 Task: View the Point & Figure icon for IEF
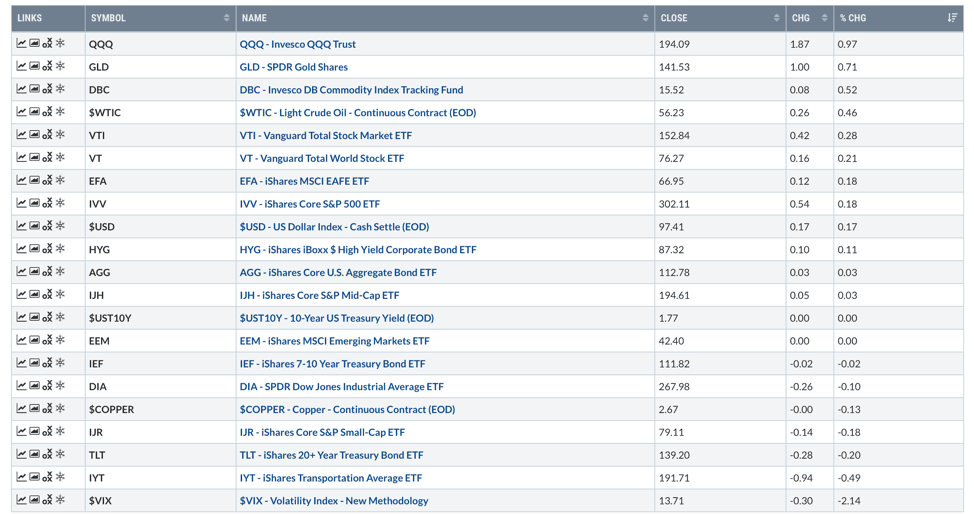[47, 363]
